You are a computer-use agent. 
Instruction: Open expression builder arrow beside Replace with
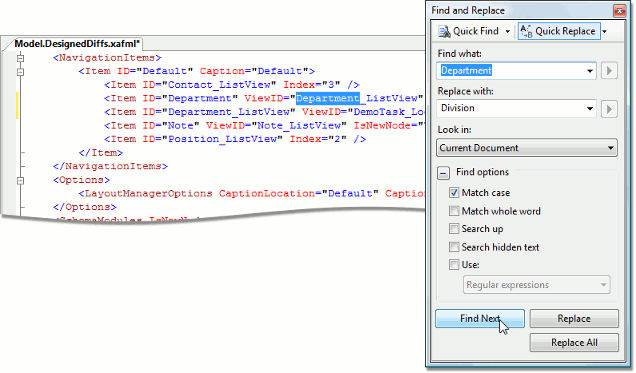[609, 109]
